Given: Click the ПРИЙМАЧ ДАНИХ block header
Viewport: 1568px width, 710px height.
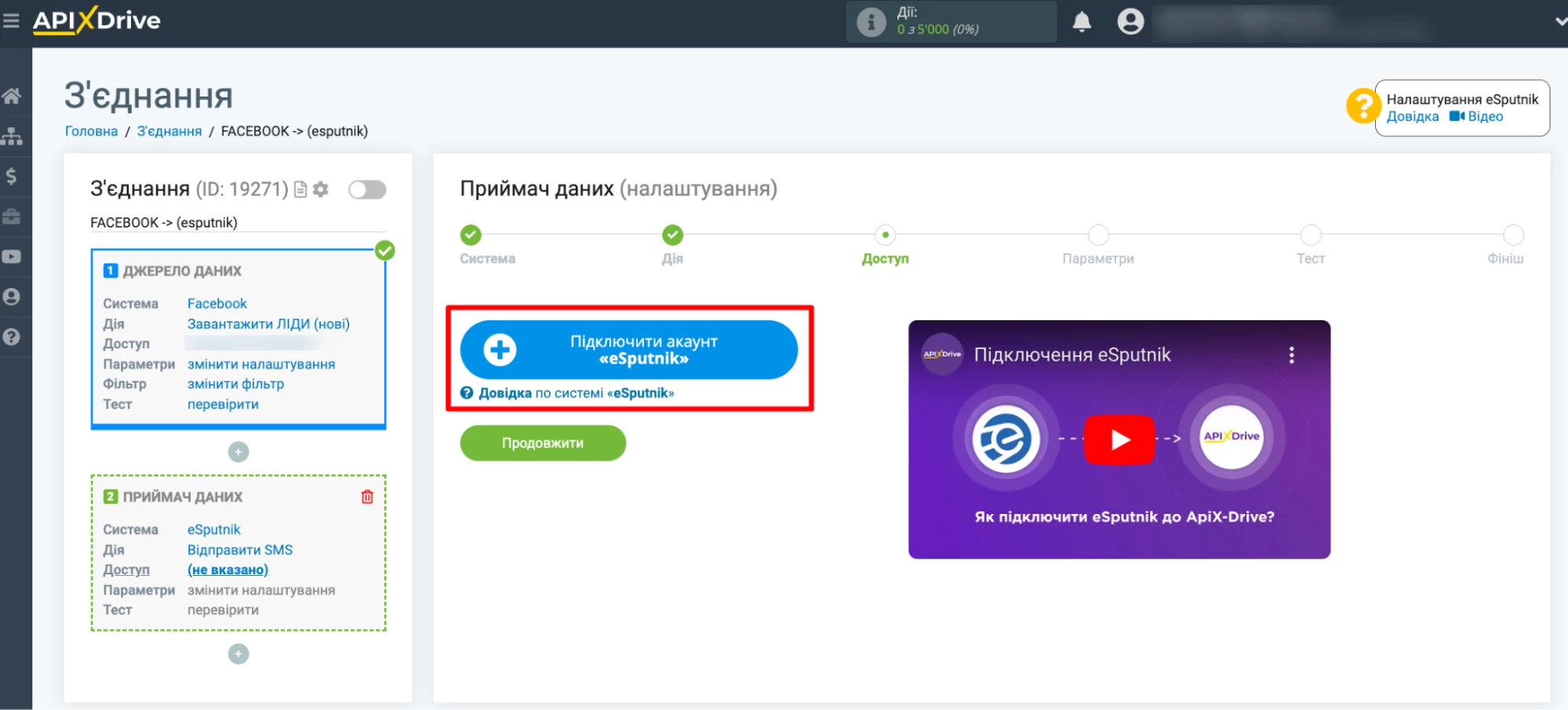Looking at the screenshot, I should [x=183, y=497].
